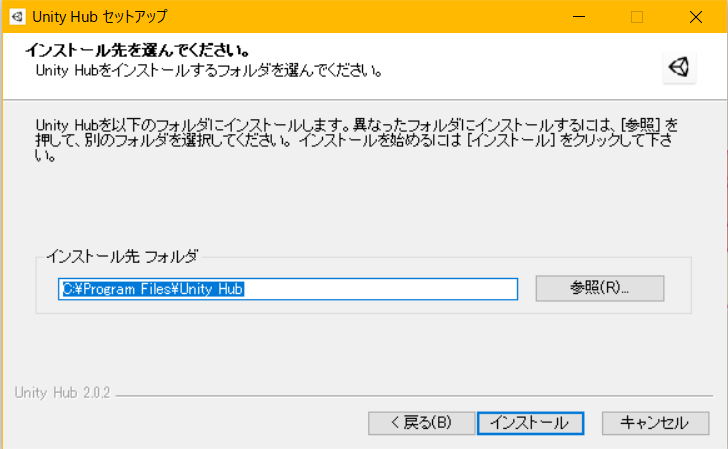Go back using the < 戻る(B) button

(421, 423)
